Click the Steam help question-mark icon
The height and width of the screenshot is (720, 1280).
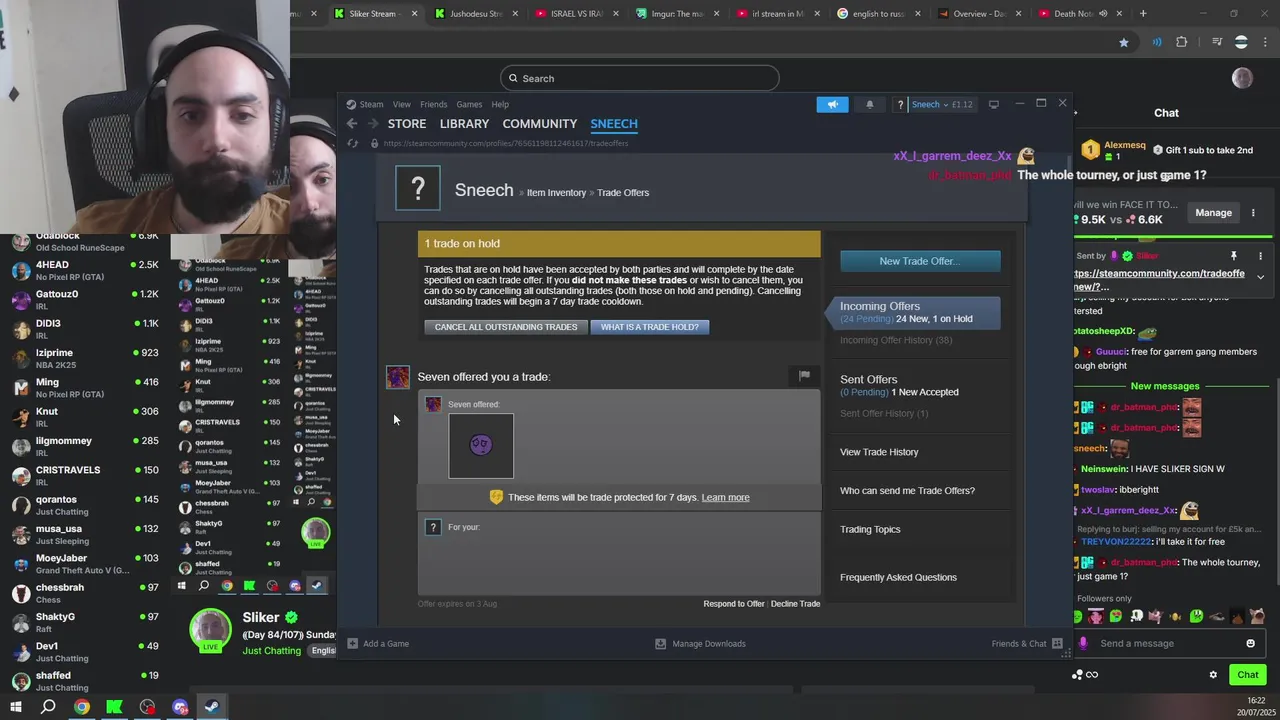[900, 104]
